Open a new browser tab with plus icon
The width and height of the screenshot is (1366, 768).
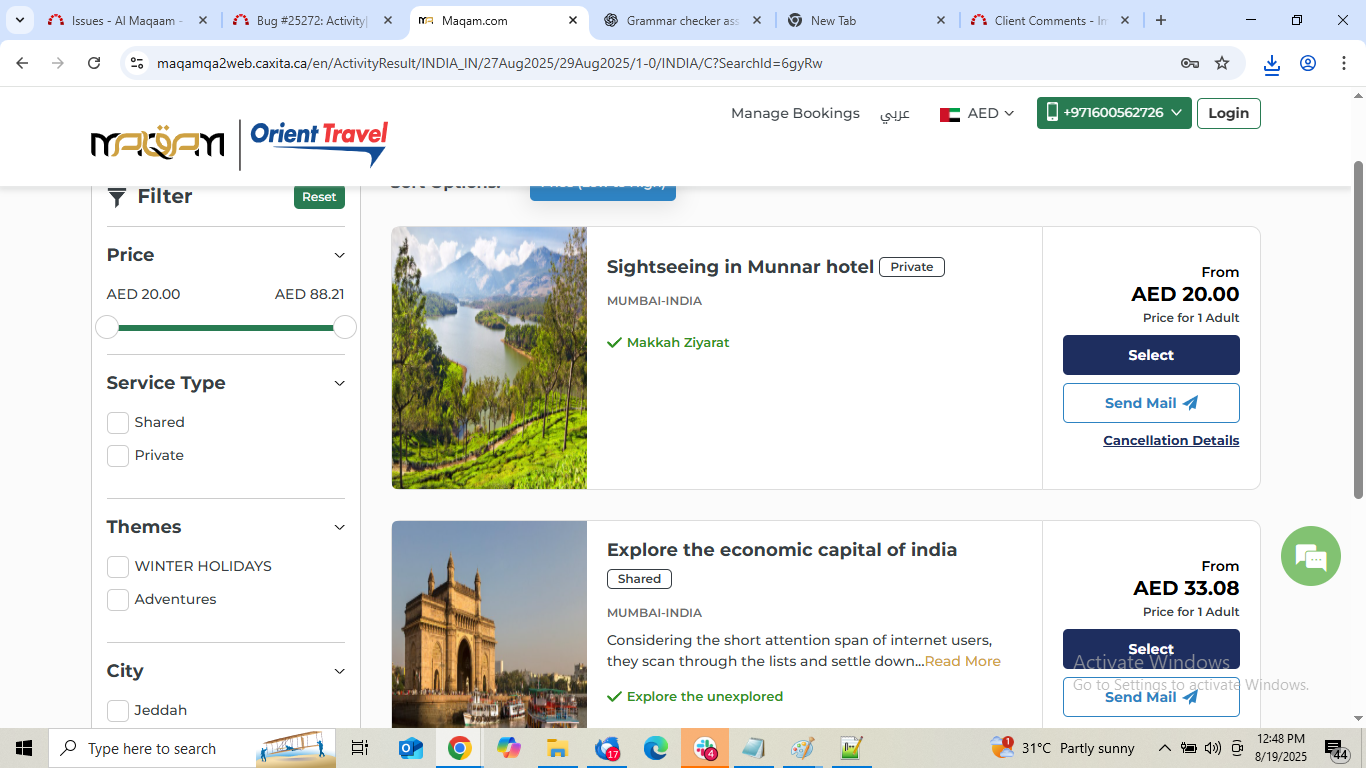coord(1160,20)
